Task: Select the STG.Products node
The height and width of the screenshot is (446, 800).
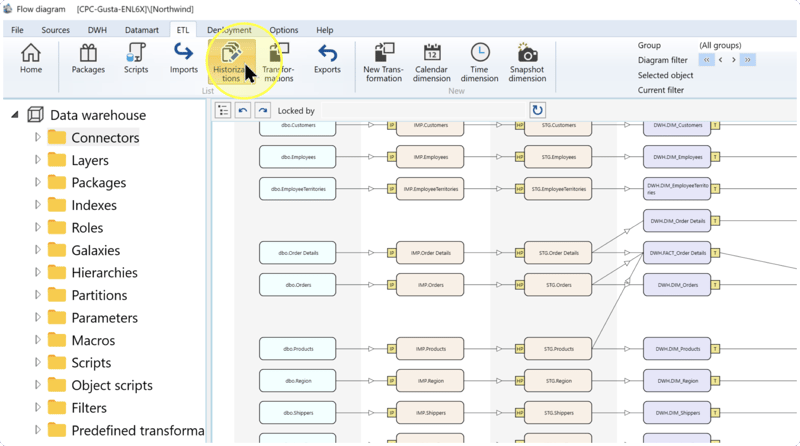Action: (x=558, y=349)
